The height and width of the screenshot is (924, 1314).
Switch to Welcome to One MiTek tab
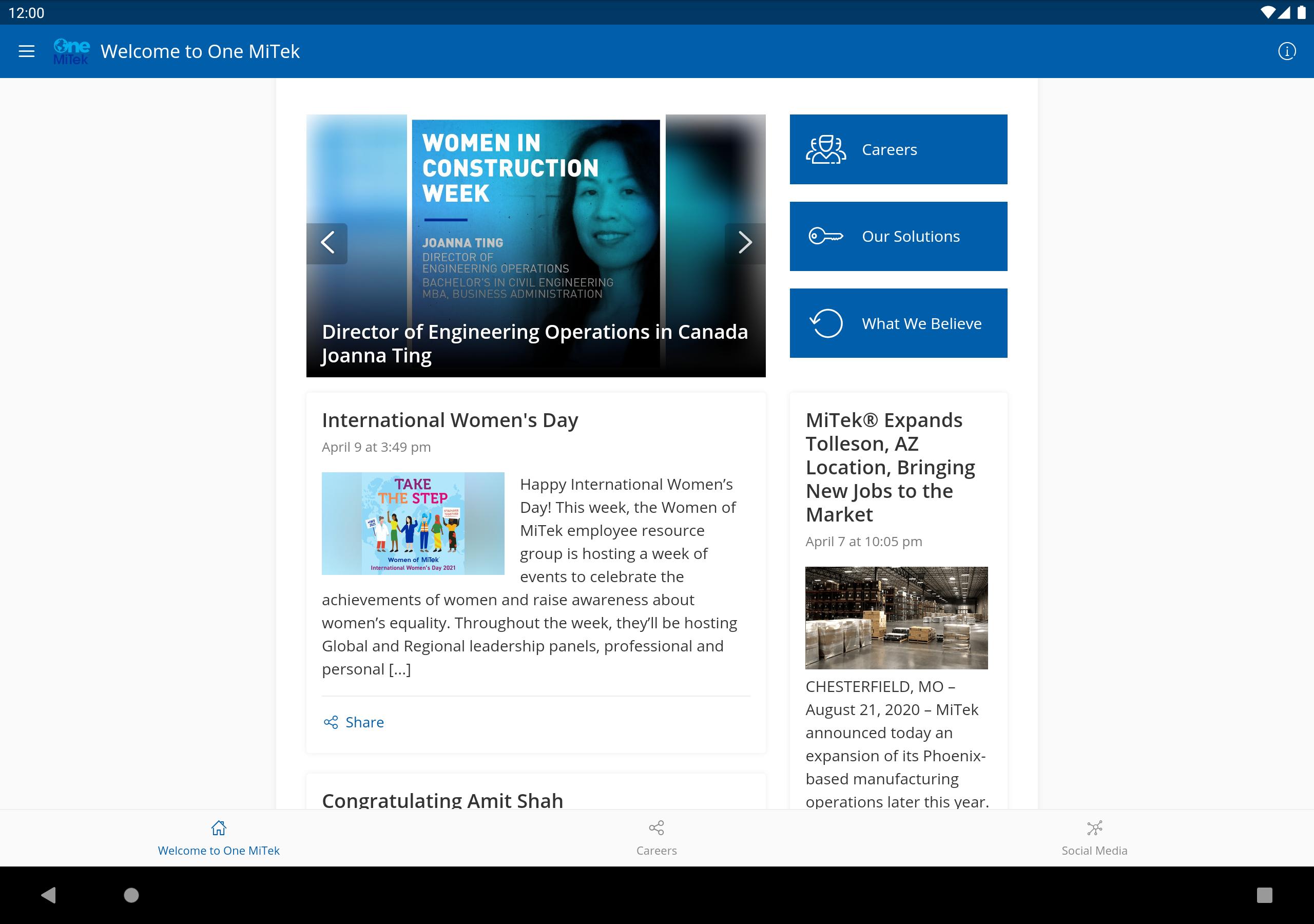click(x=219, y=838)
